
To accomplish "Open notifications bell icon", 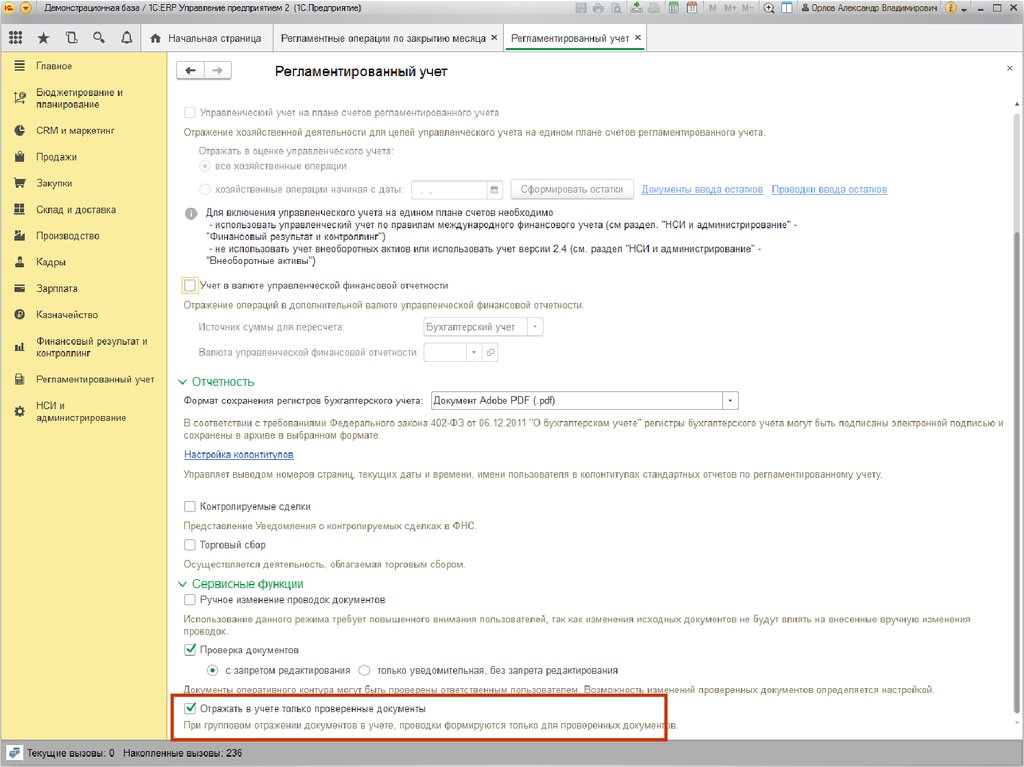I will [126, 38].
